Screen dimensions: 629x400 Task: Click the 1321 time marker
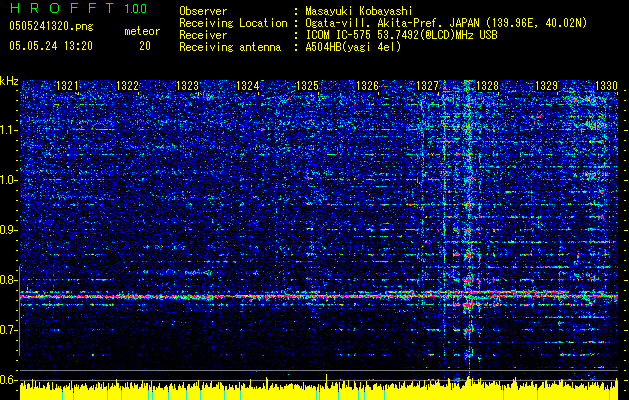click(x=67, y=86)
